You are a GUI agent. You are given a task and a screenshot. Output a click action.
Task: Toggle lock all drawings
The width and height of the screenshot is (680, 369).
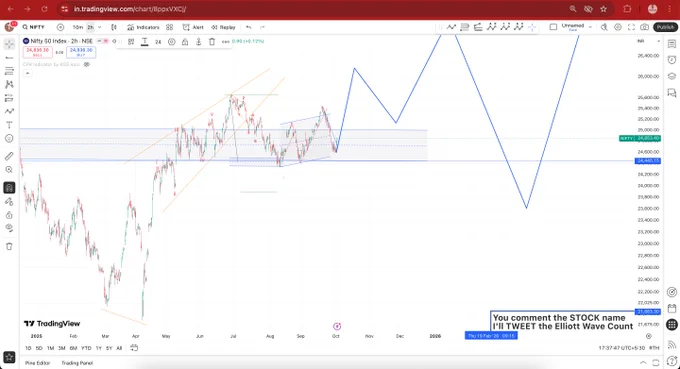click(x=9, y=215)
